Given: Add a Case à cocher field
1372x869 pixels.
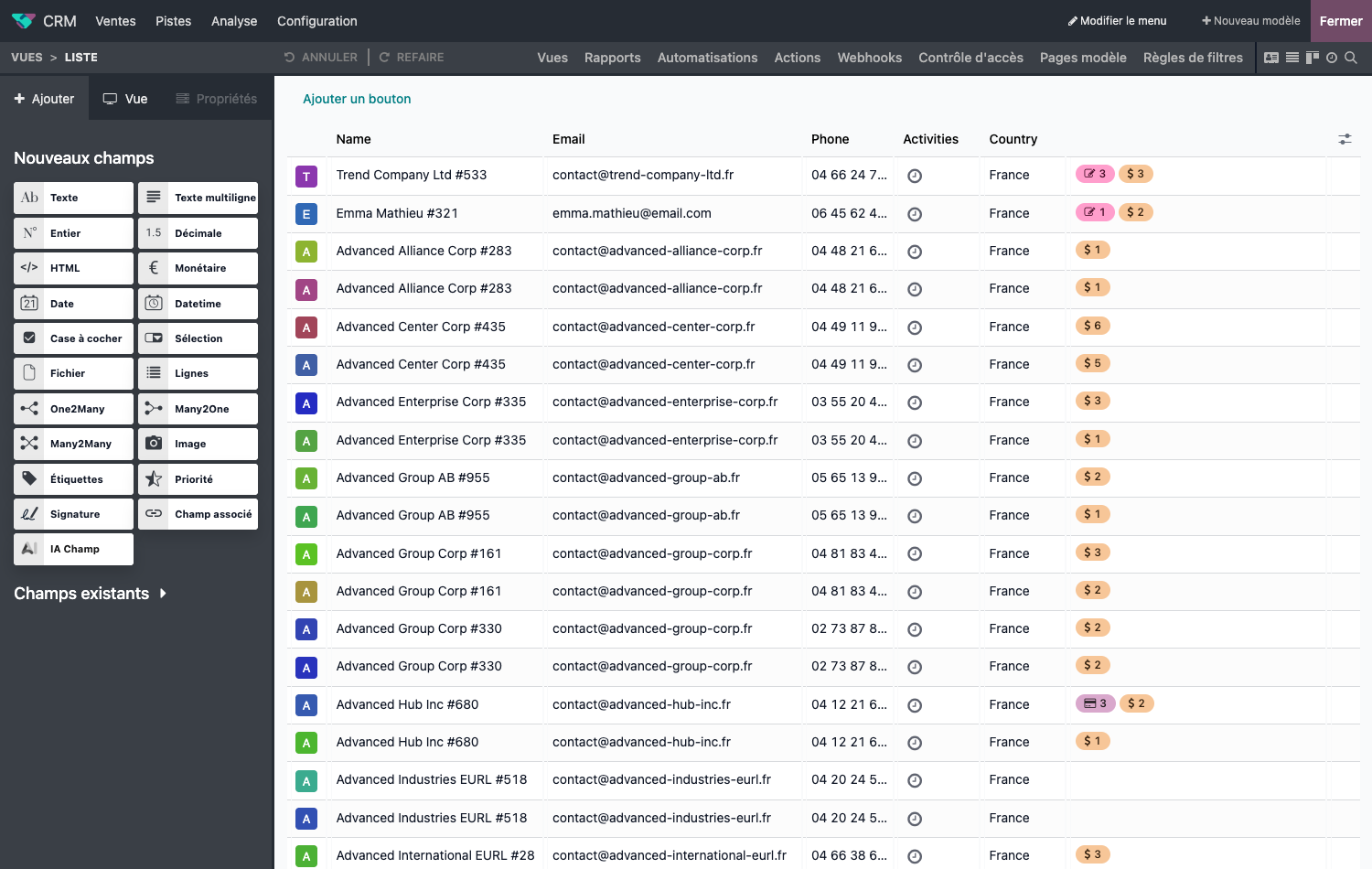Looking at the screenshot, I should pos(73,338).
